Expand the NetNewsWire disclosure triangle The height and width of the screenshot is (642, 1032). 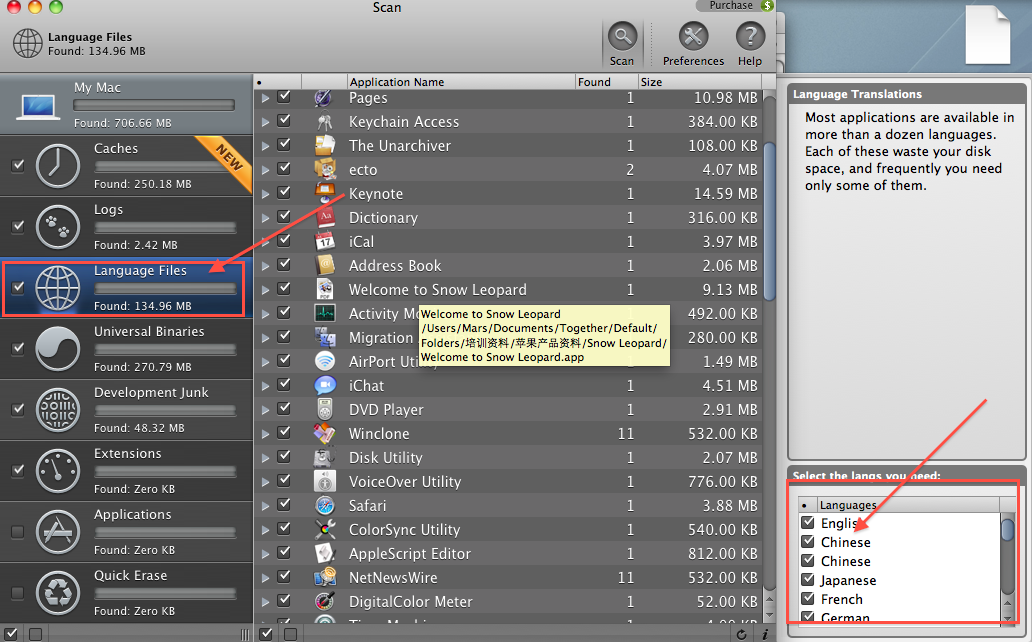265,578
